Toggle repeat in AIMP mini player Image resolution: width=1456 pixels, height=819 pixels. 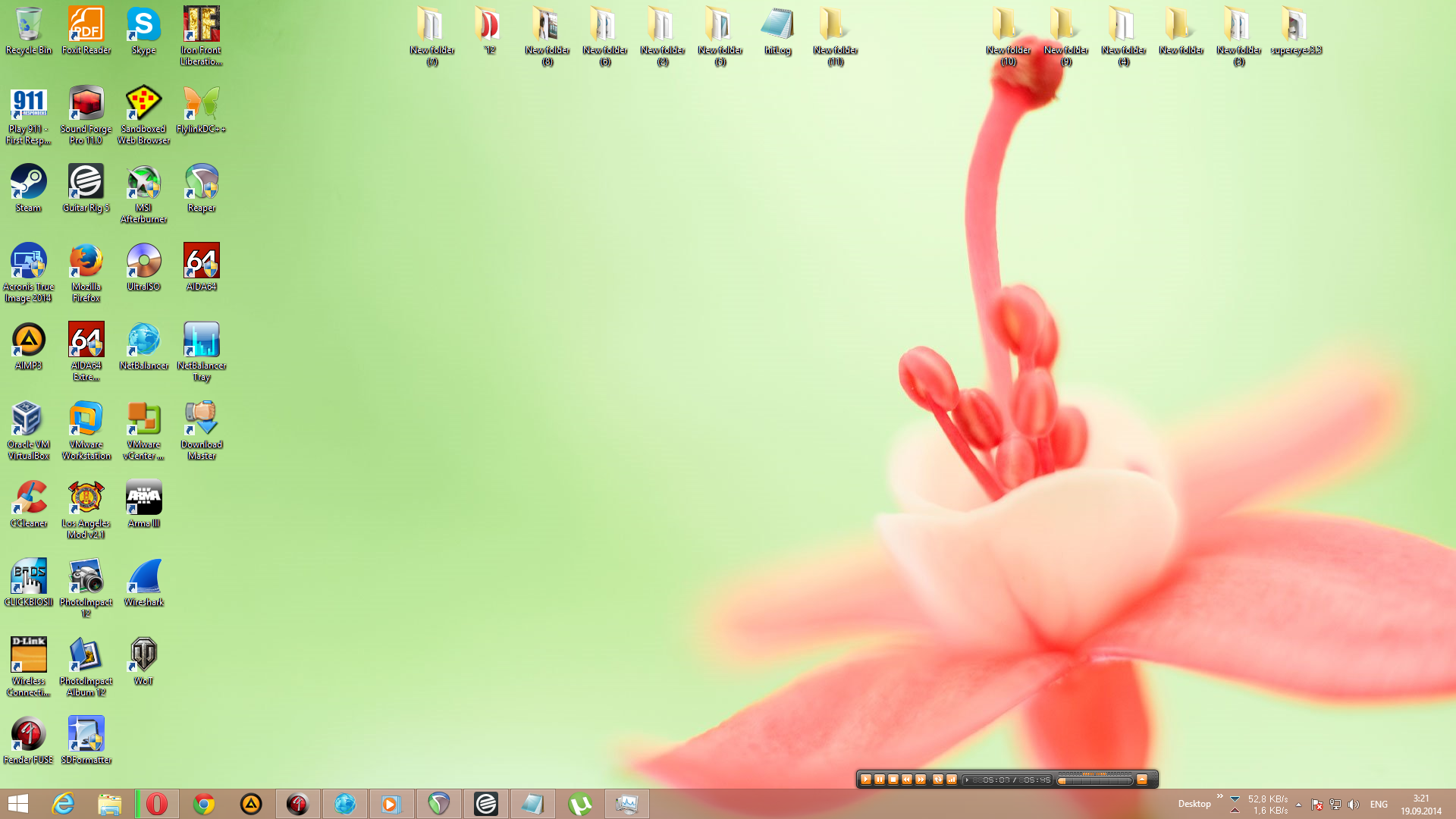coord(937,780)
